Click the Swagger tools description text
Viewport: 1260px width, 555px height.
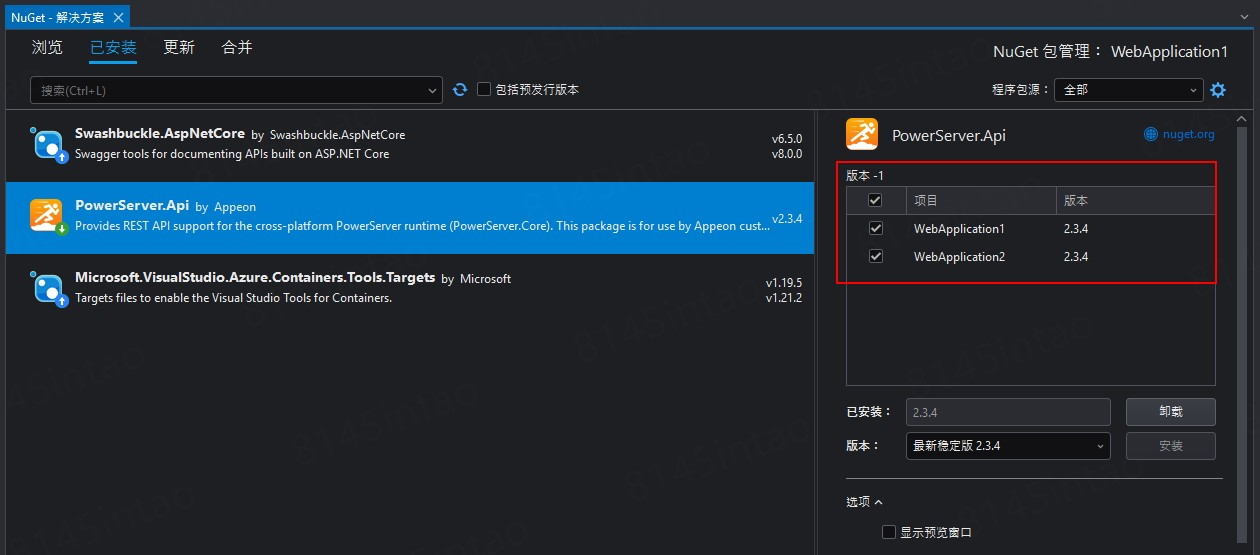[x=232, y=154]
